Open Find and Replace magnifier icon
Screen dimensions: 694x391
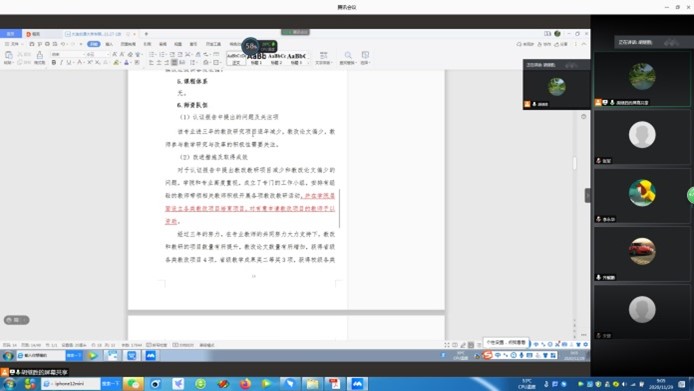(x=348, y=55)
